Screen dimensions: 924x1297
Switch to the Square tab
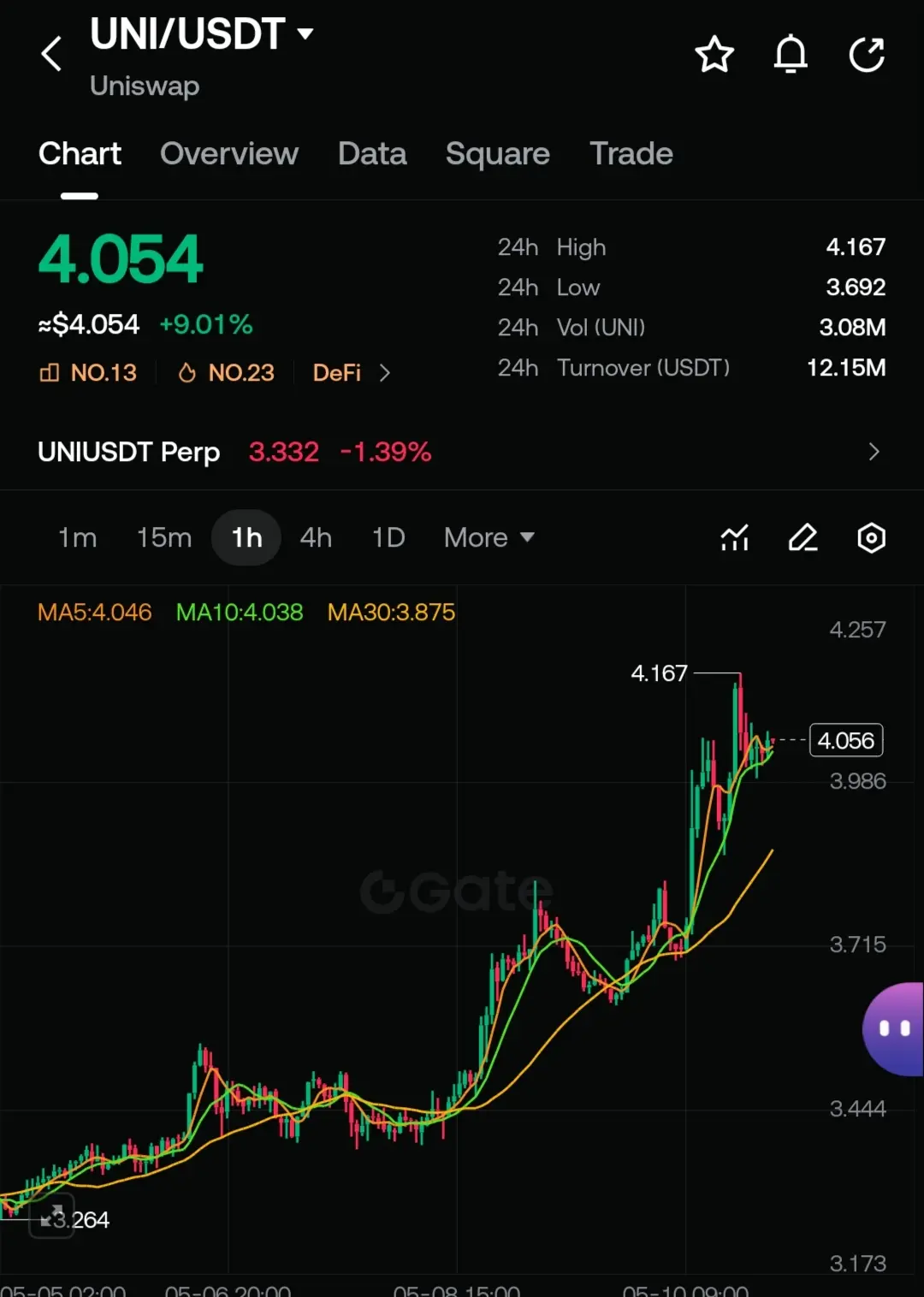coord(498,154)
